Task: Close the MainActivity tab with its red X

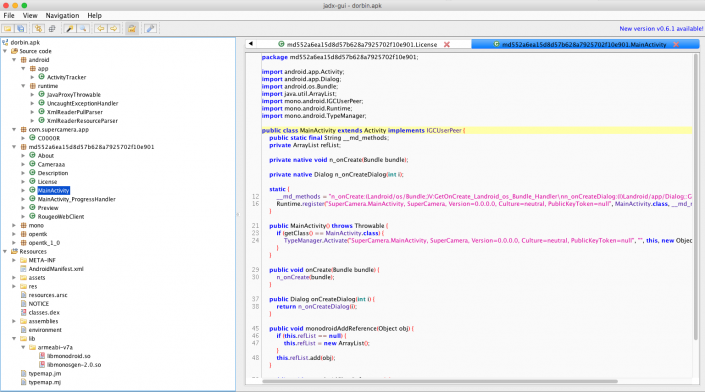Action: pyautogui.click(x=676, y=45)
